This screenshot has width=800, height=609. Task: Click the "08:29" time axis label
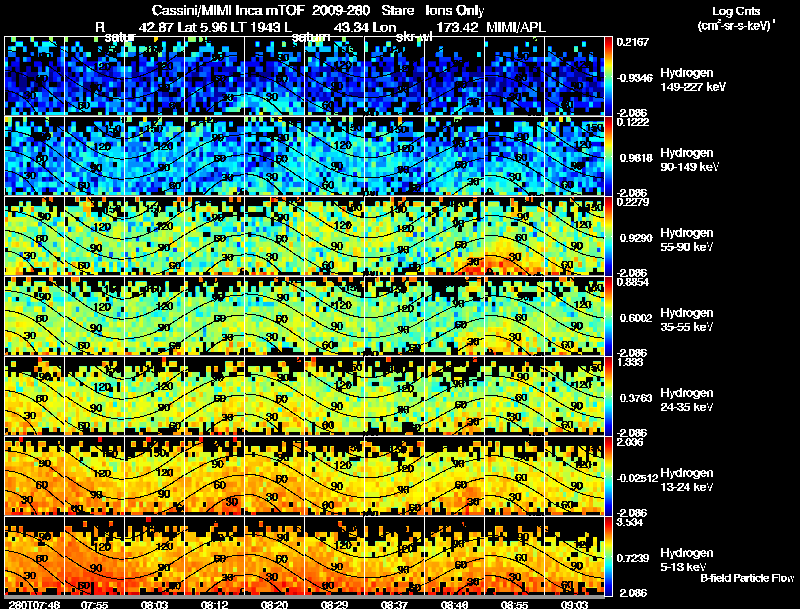(334, 604)
